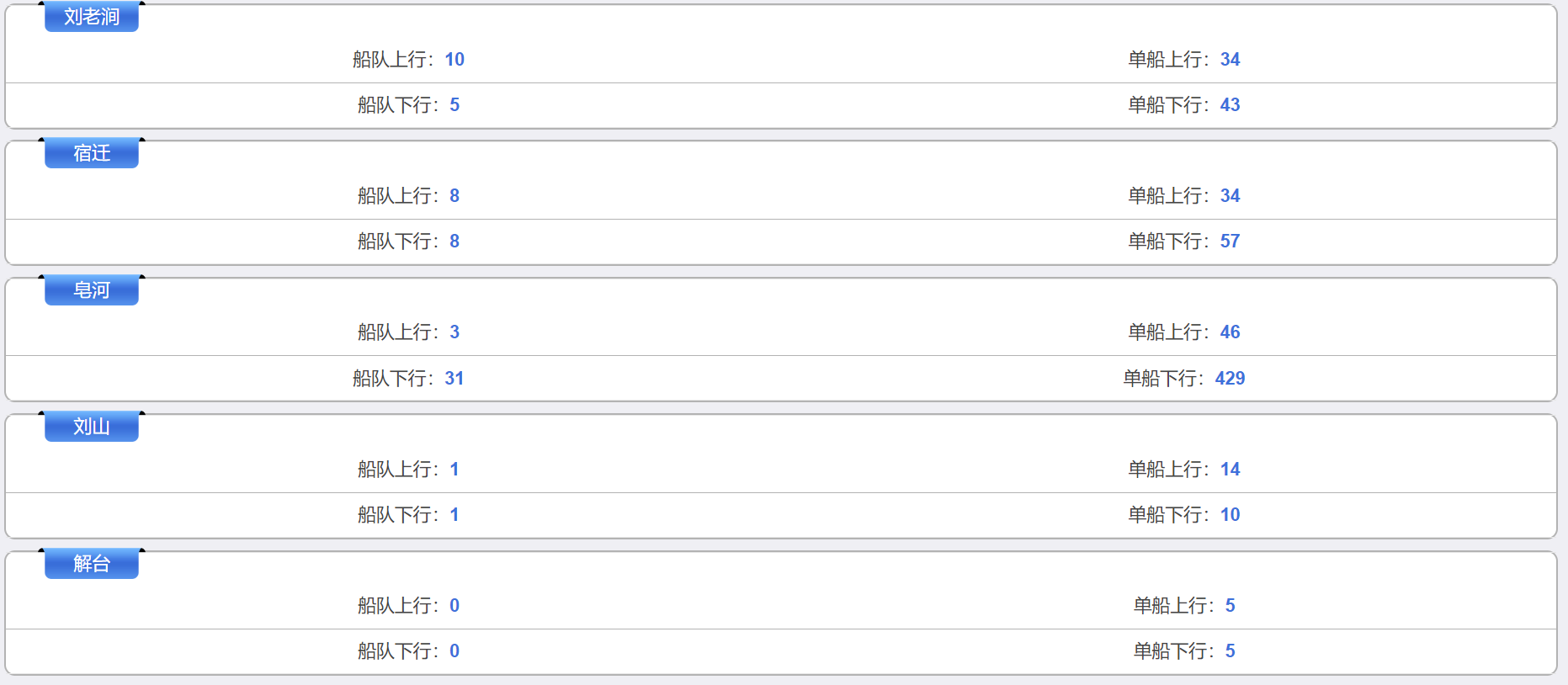The height and width of the screenshot is (685, 1568).
Task: Click 刘老涧 单船上行 value 34
Action: (x=1230, y=60)
